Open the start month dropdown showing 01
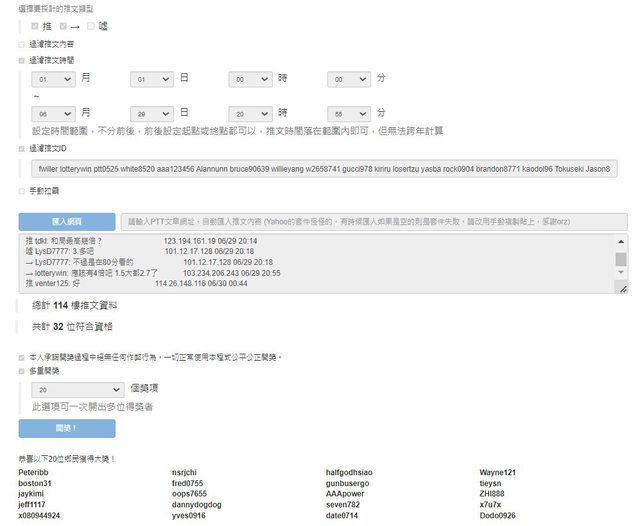The width and height of the screenshot is (640, 526). [x=53, y=79]
